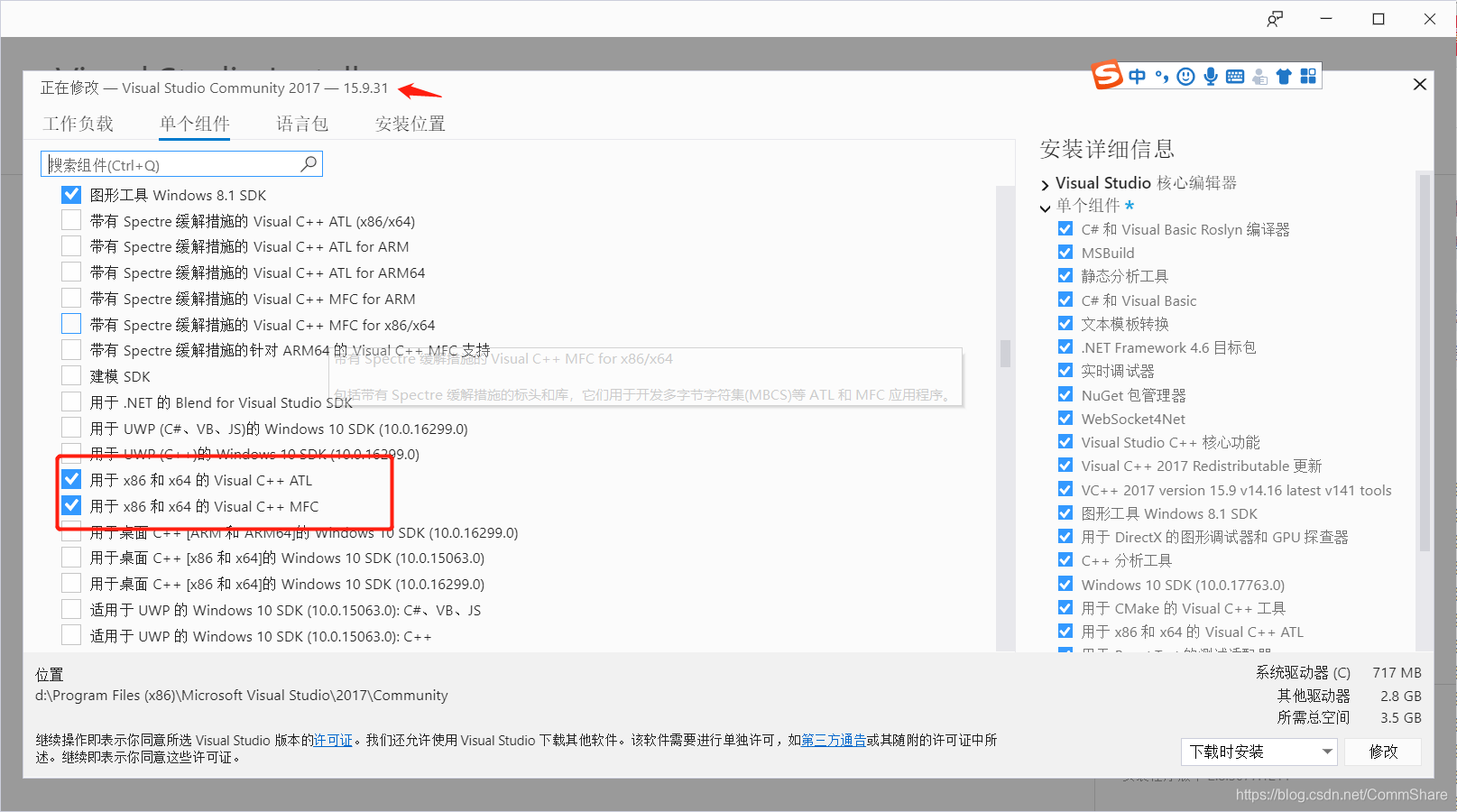
Task: Toggle Chinese input mode icon
Action: click(x=1137, y=77)
